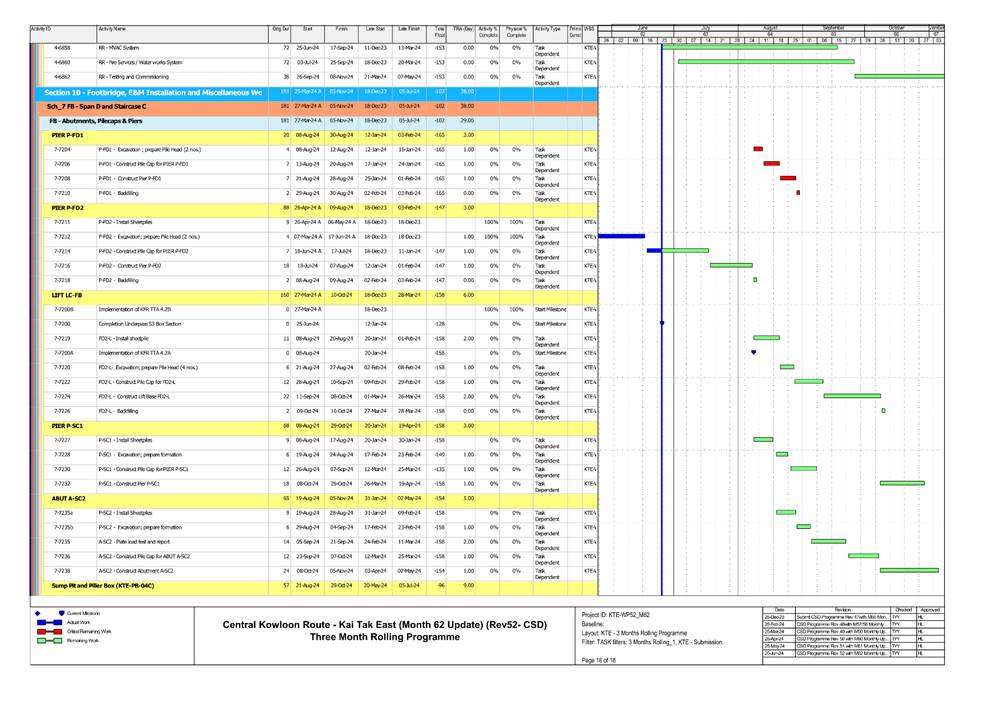Select the red critical bar for P-FD1 excavation
The image size is (1001, 708).
758,149
